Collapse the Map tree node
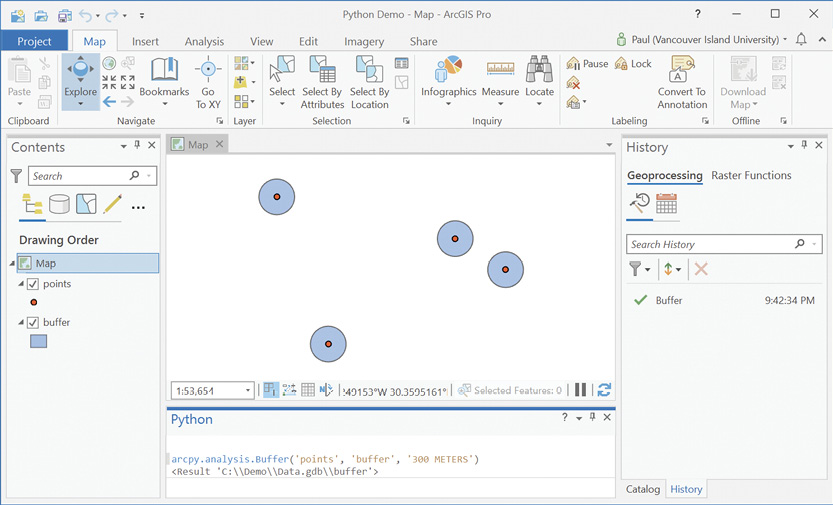 pyautogui.click(x=12, y=263)
